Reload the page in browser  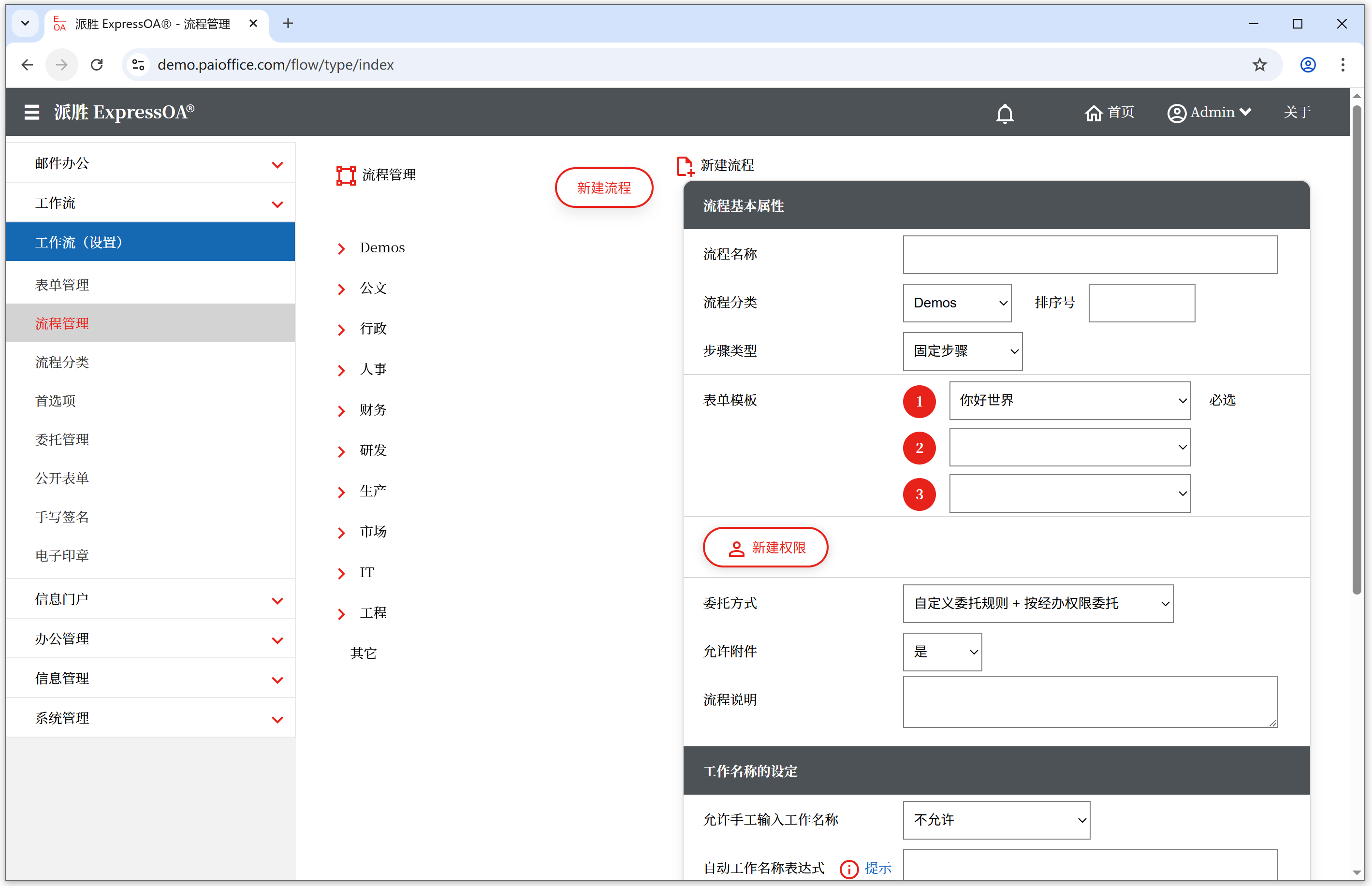pyautogui.click(x=97, y=65)
